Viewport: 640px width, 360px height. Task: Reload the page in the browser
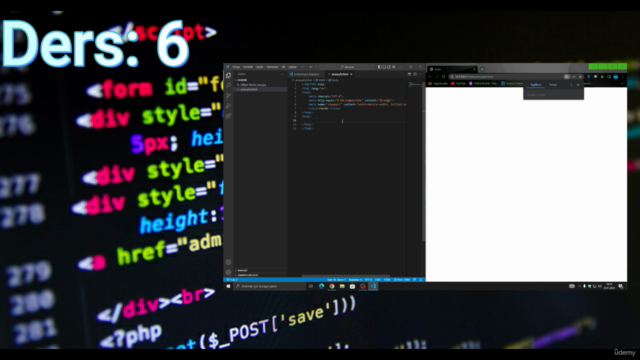[444, 77]
